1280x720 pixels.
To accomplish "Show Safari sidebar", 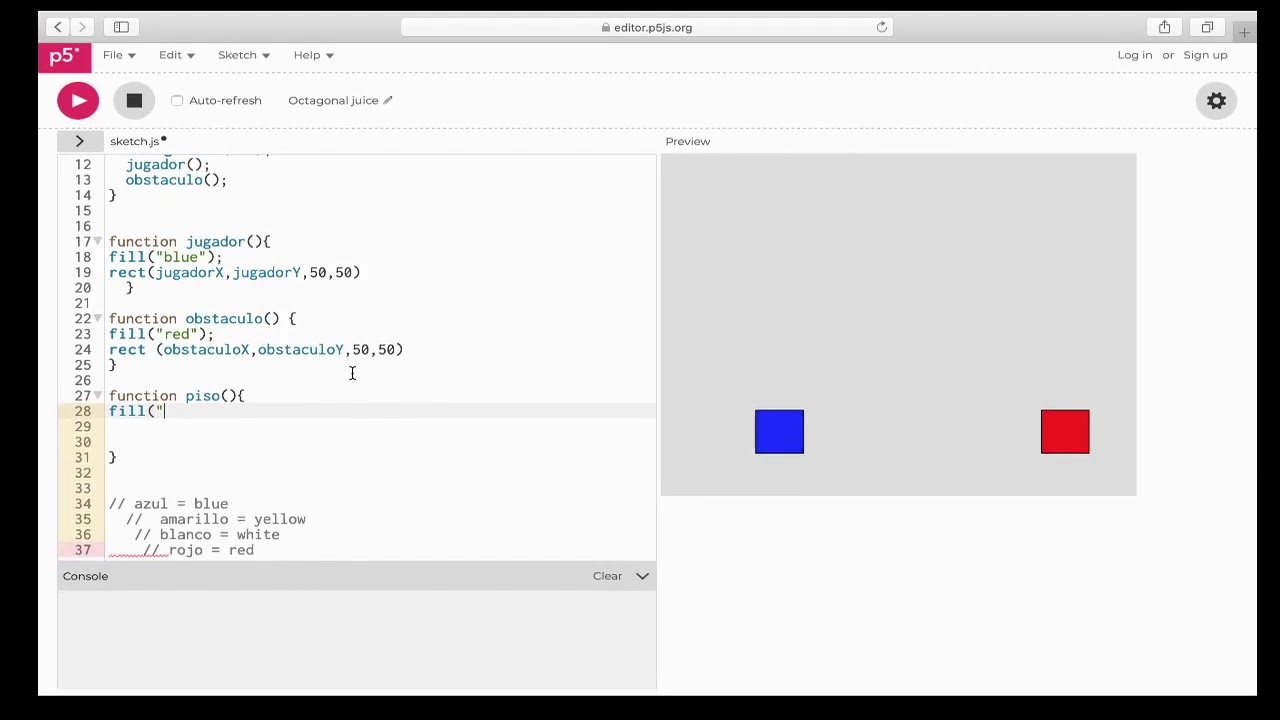I will pos(121,27).
